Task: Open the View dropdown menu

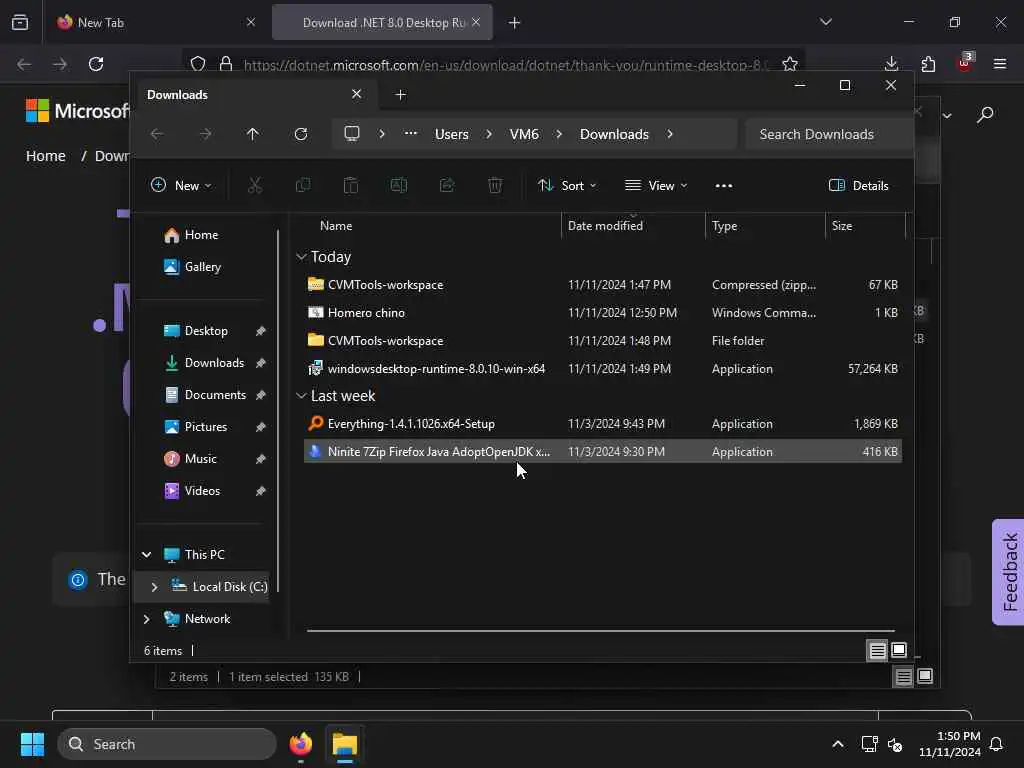Action: coord(656,185)
